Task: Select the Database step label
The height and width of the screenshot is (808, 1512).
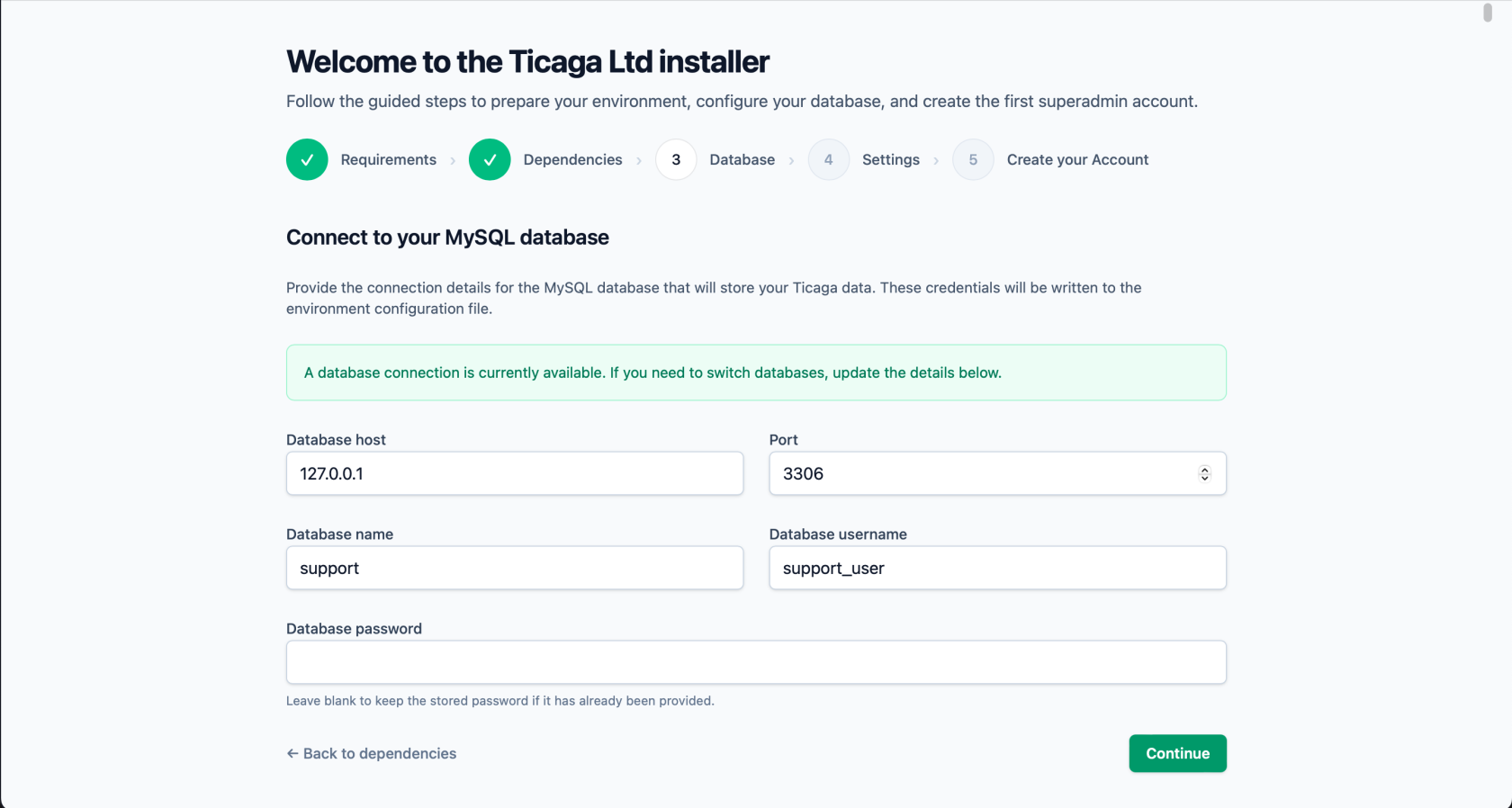Action: point(742,159)
